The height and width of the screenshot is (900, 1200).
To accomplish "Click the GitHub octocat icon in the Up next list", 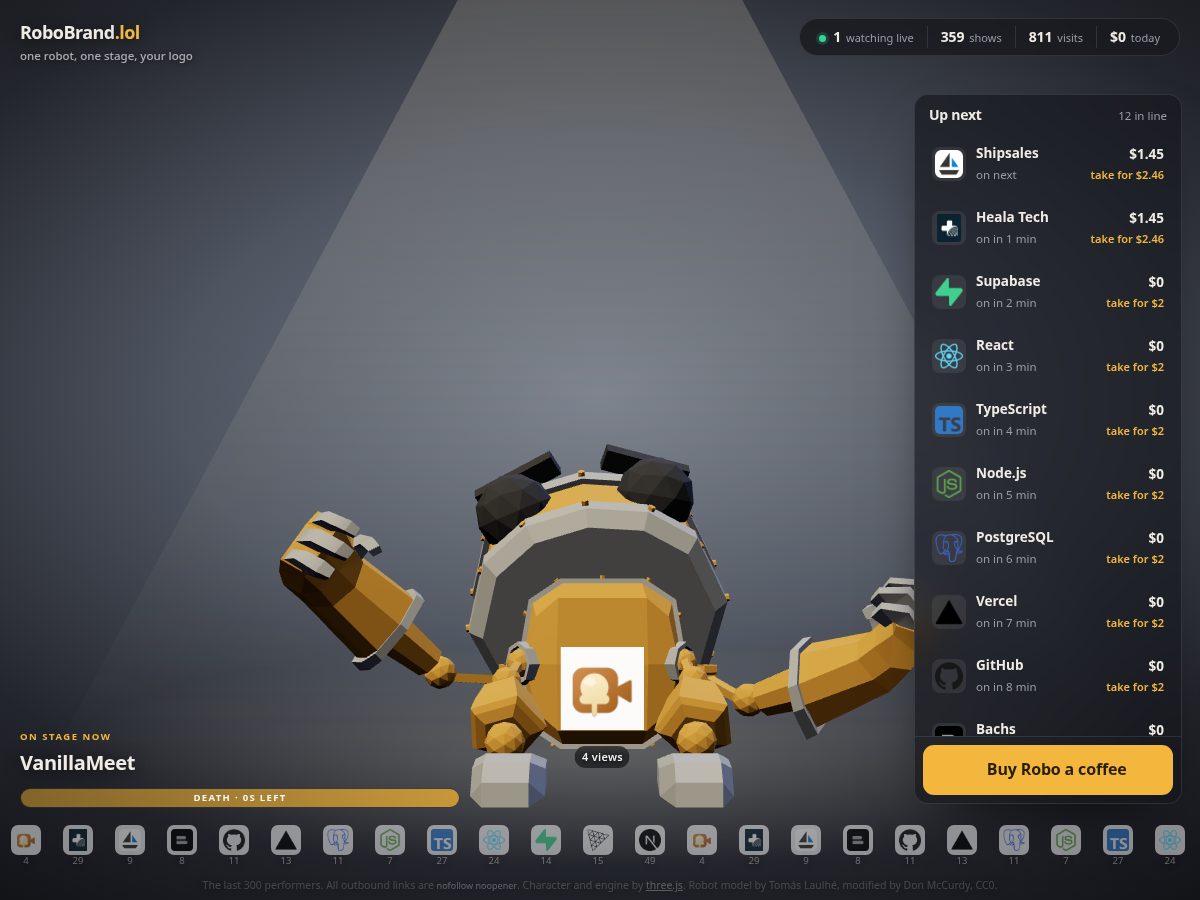I will [x=949, y=676].
